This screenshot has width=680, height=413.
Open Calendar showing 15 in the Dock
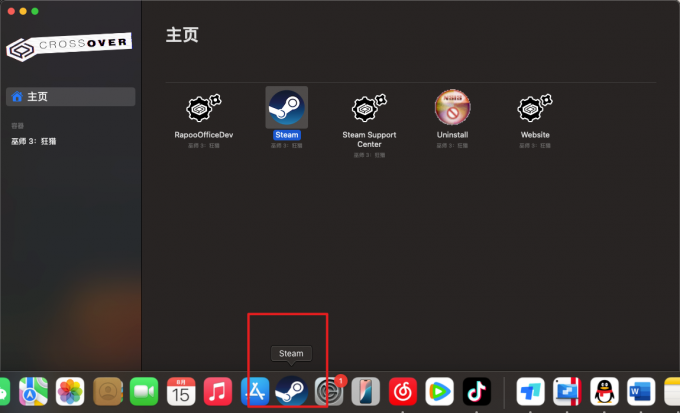pos(181,392)
